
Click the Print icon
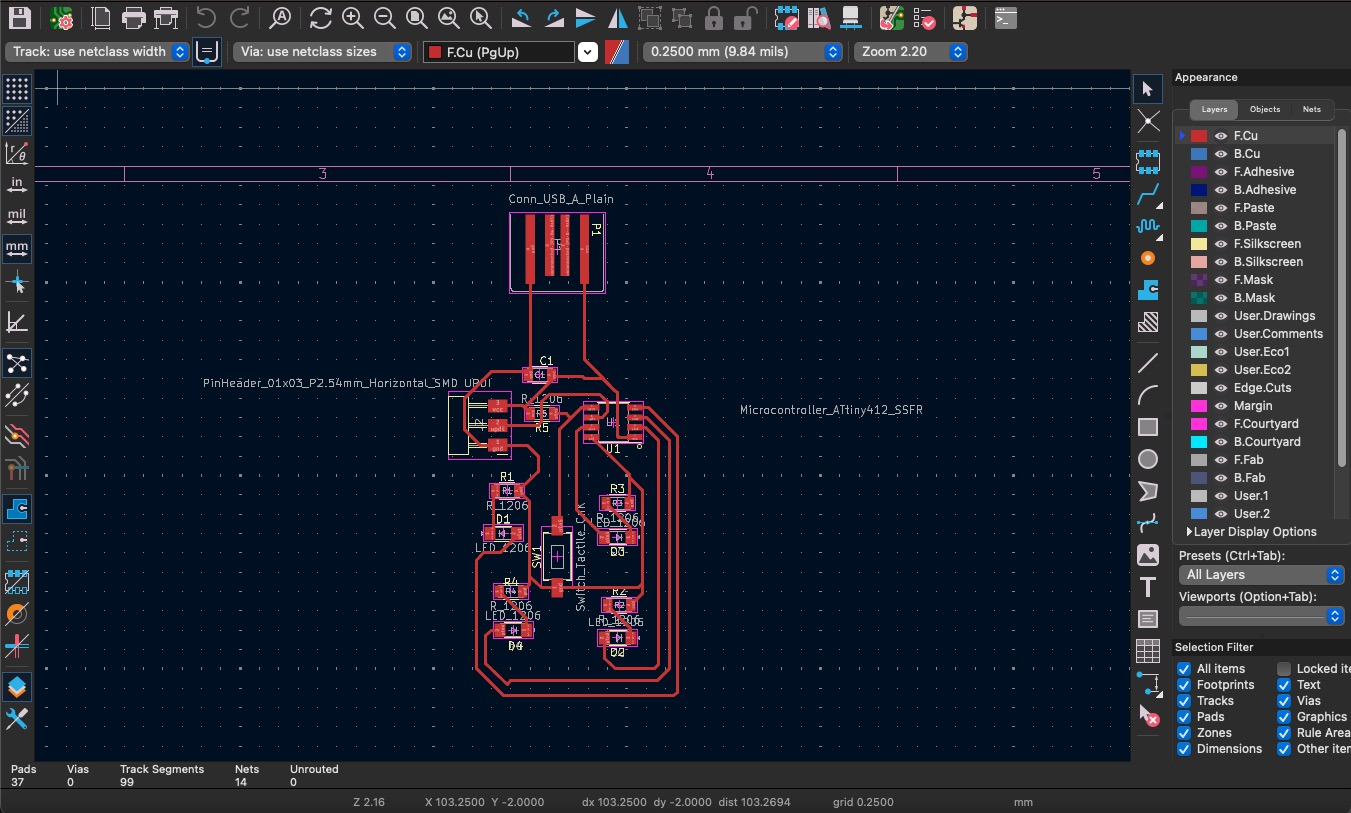coord(134,17)
